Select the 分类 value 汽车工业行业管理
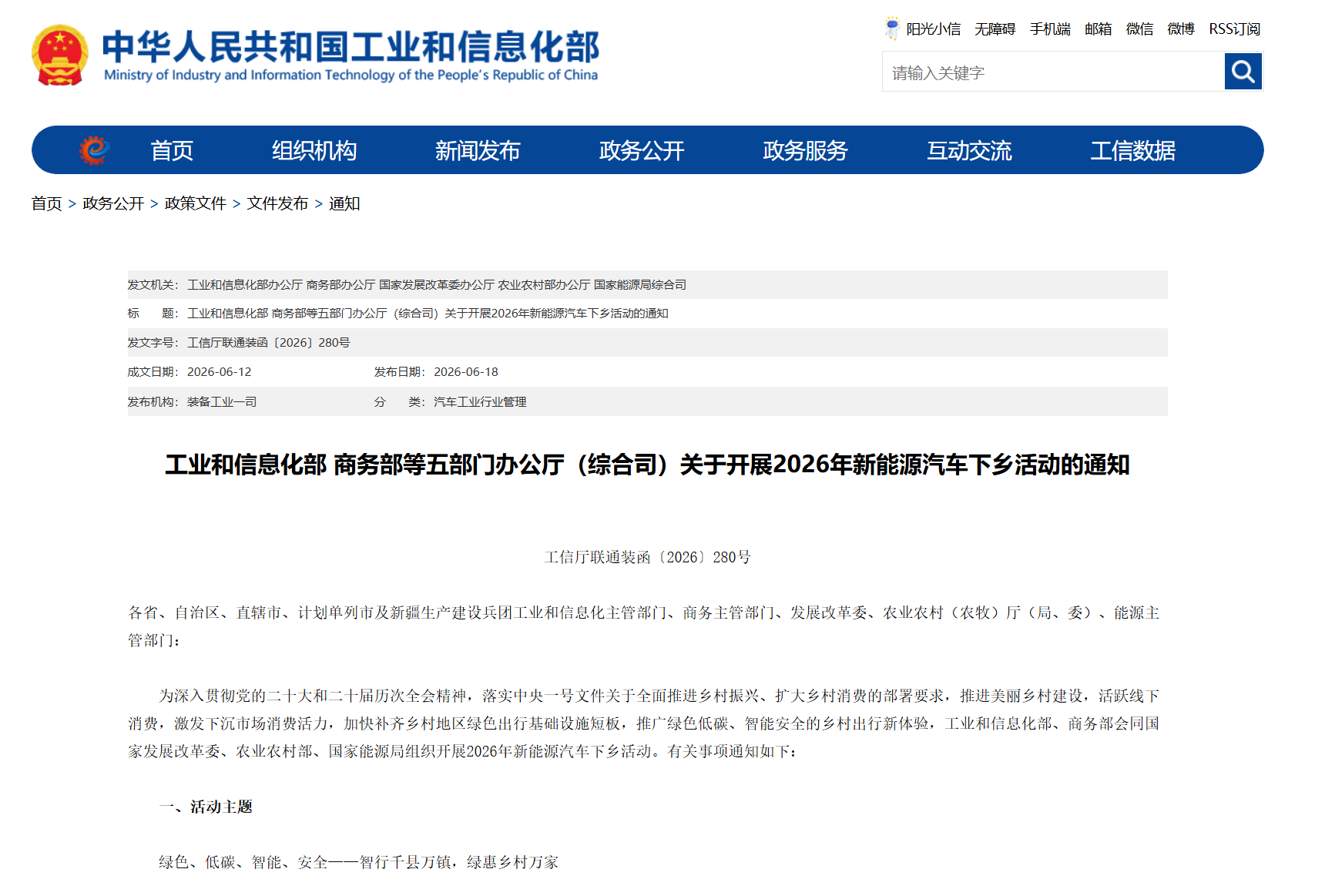Viewport: 1325px width, 896px height. click(x=480, y=402)
